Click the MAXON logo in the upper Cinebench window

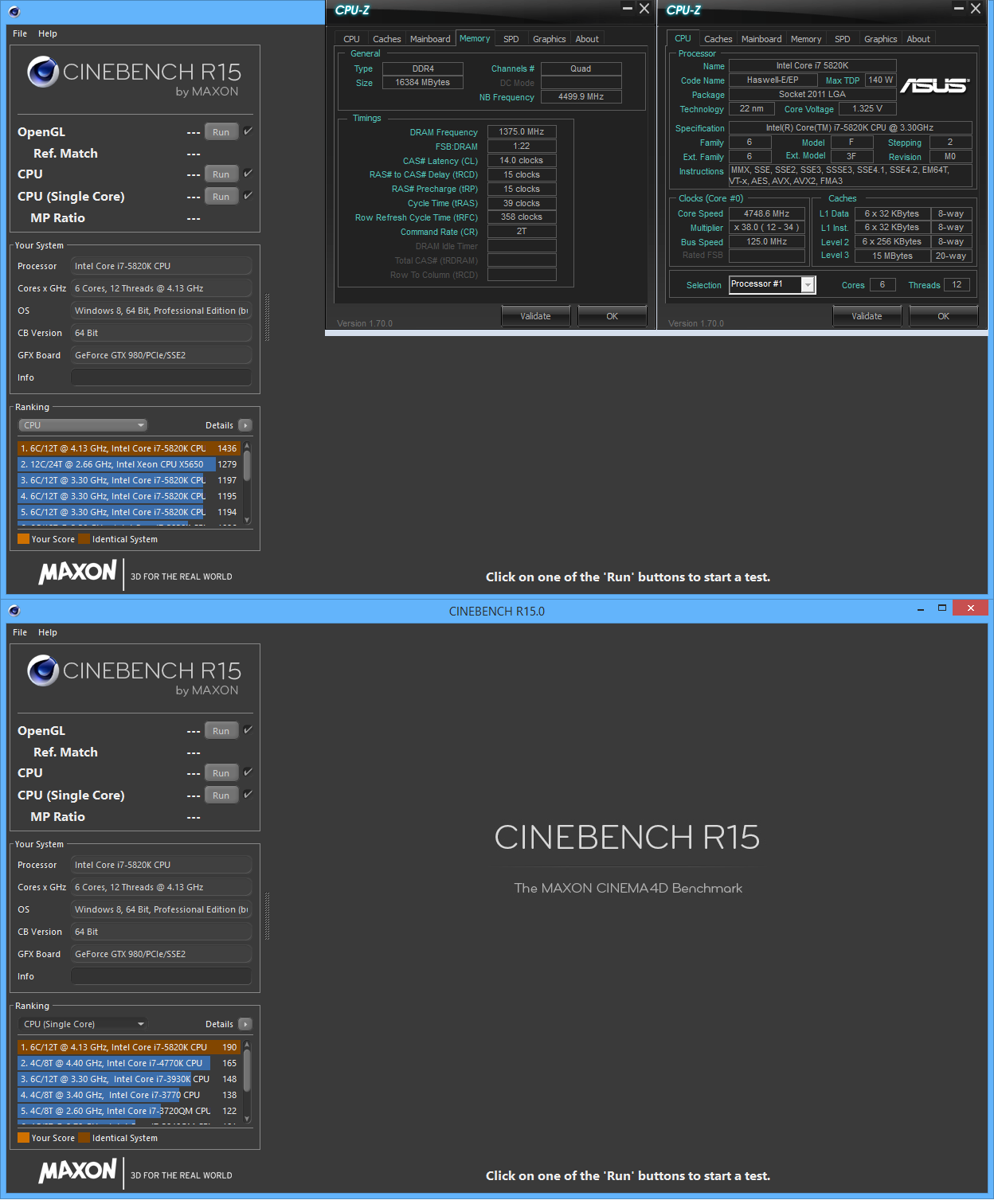(78, 572)
